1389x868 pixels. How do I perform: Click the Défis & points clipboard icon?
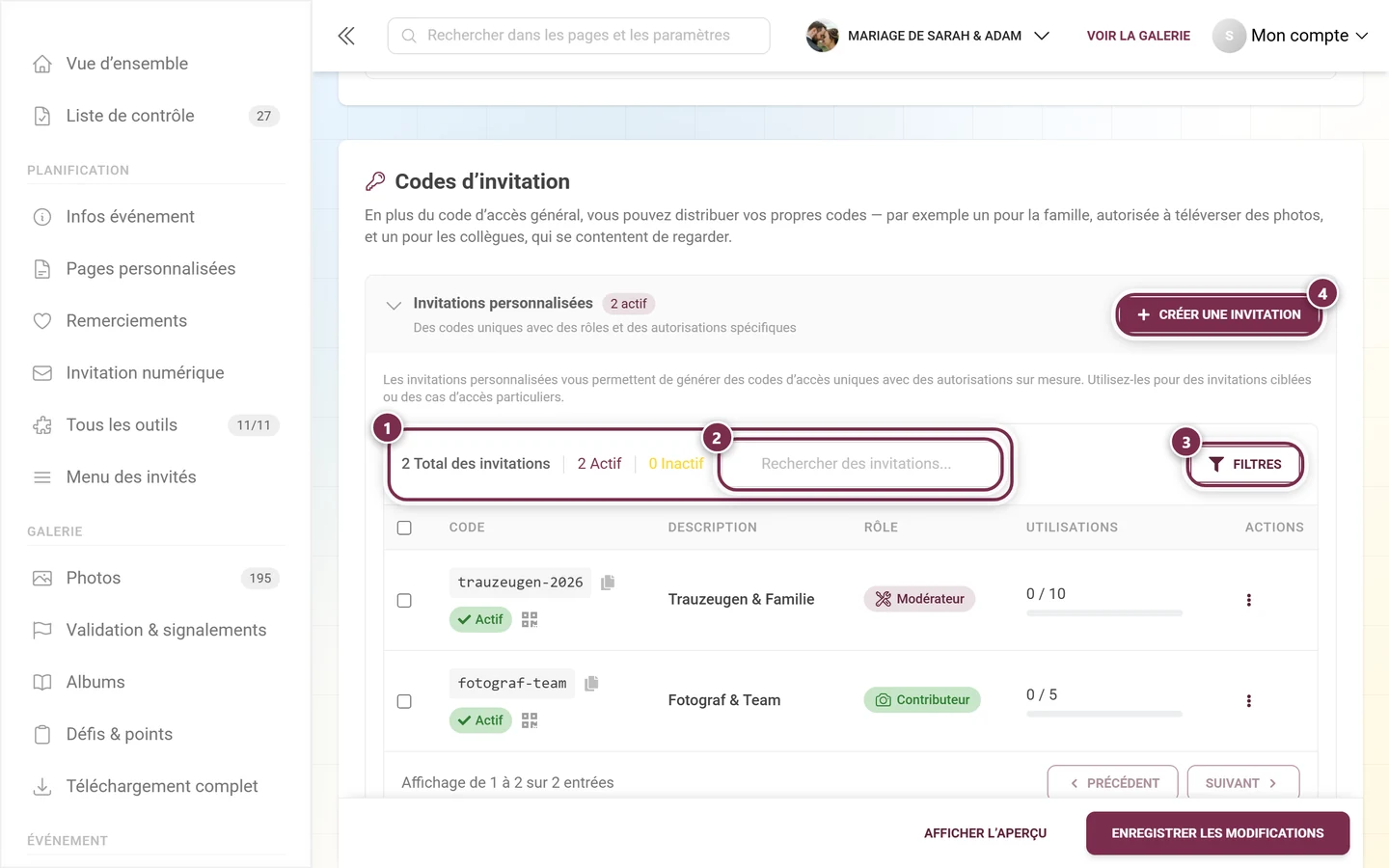tap(42, 735)
